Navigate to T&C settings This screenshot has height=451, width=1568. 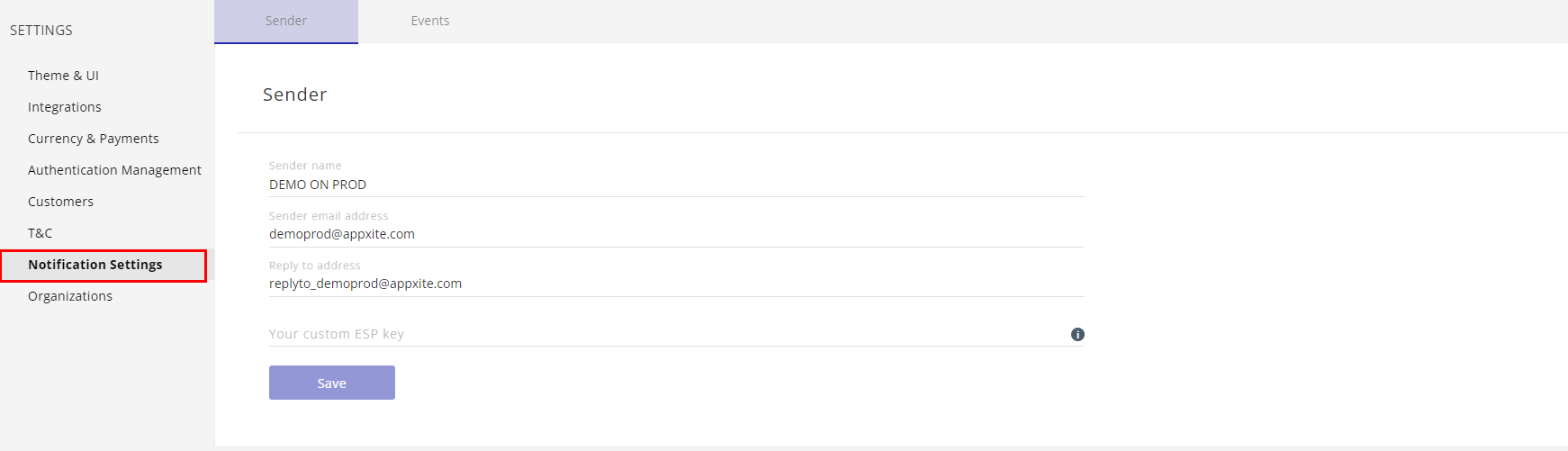(41, 233)
